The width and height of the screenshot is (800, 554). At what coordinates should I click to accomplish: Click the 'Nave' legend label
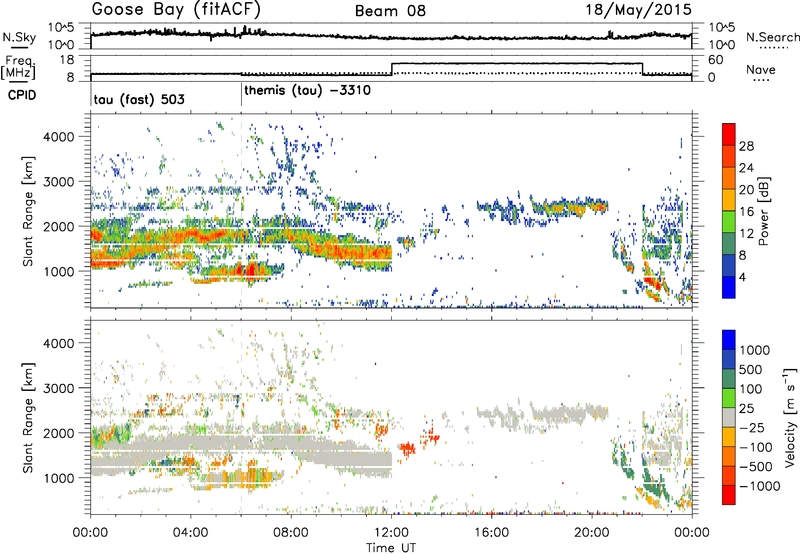[761, 70]
